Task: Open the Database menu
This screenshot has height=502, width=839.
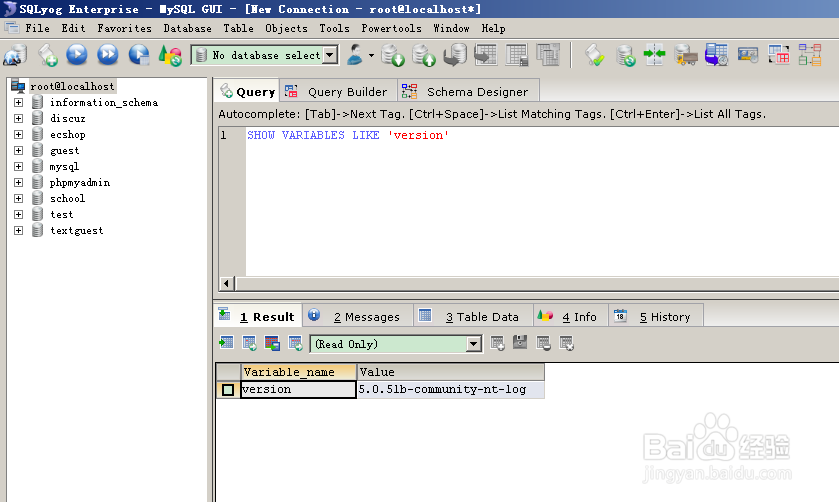Action: [187, 28]
